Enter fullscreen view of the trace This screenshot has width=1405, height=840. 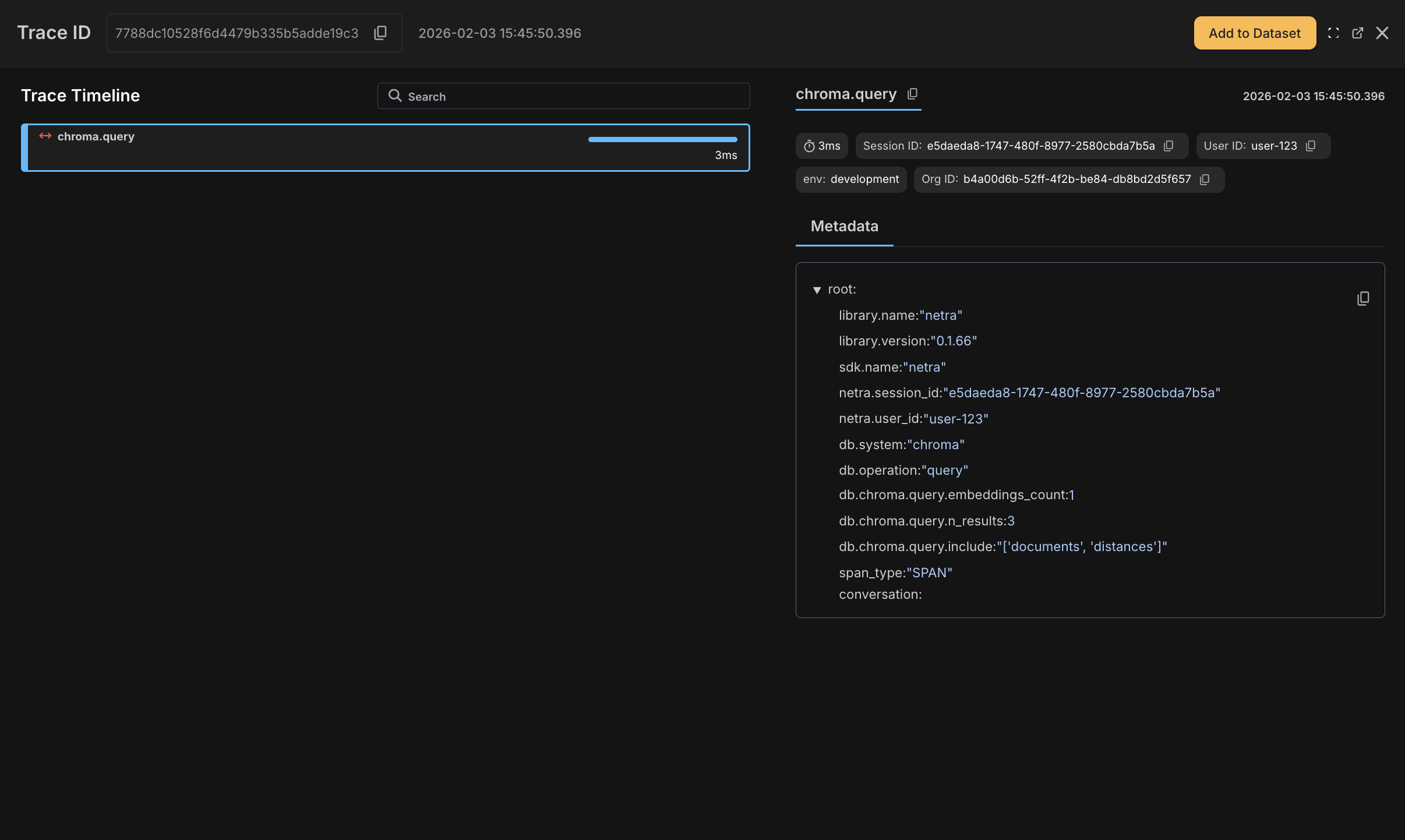point(1333,33)
